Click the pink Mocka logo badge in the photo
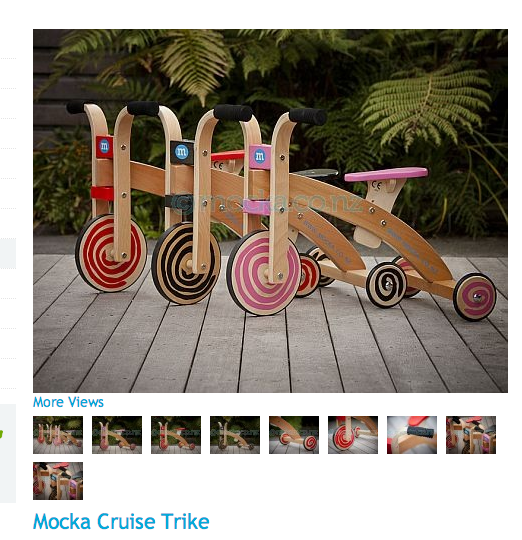This screenshot has width=522, height=540. point(260,157)
